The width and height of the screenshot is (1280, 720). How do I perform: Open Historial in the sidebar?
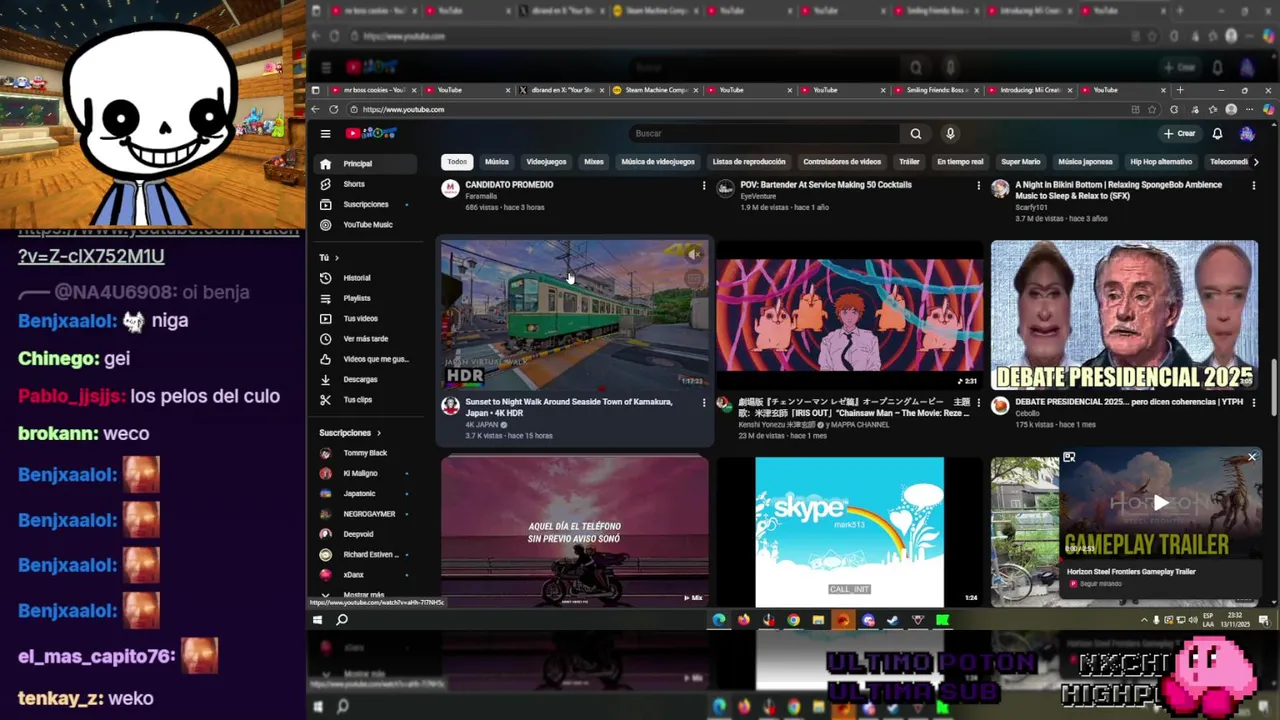point(364,278)
